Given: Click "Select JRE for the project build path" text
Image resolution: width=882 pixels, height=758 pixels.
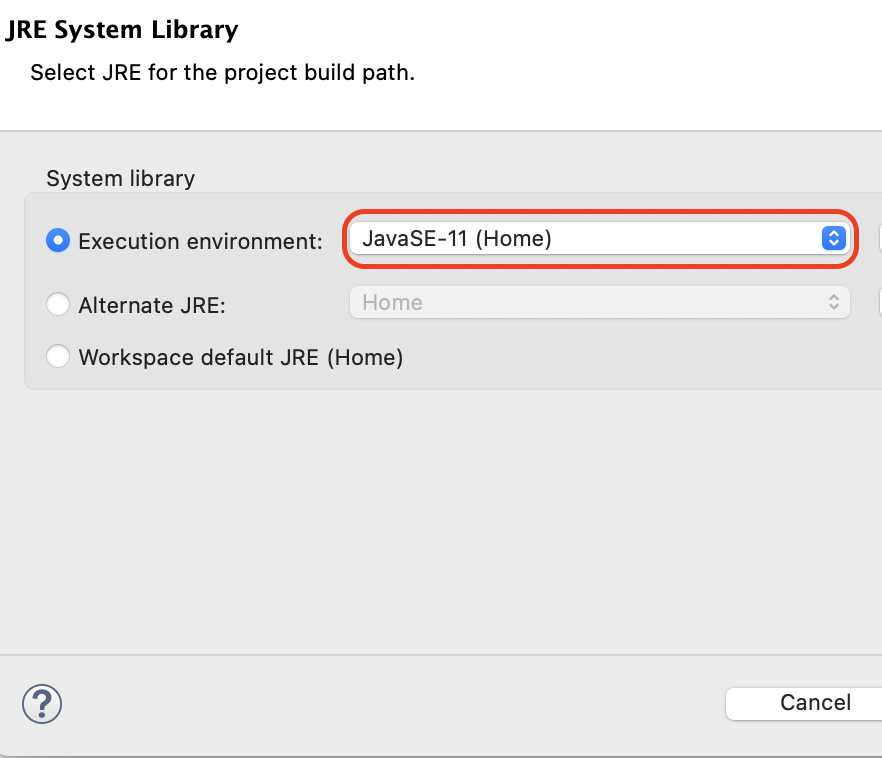Looking at the screenshot, I should [222, 73].
